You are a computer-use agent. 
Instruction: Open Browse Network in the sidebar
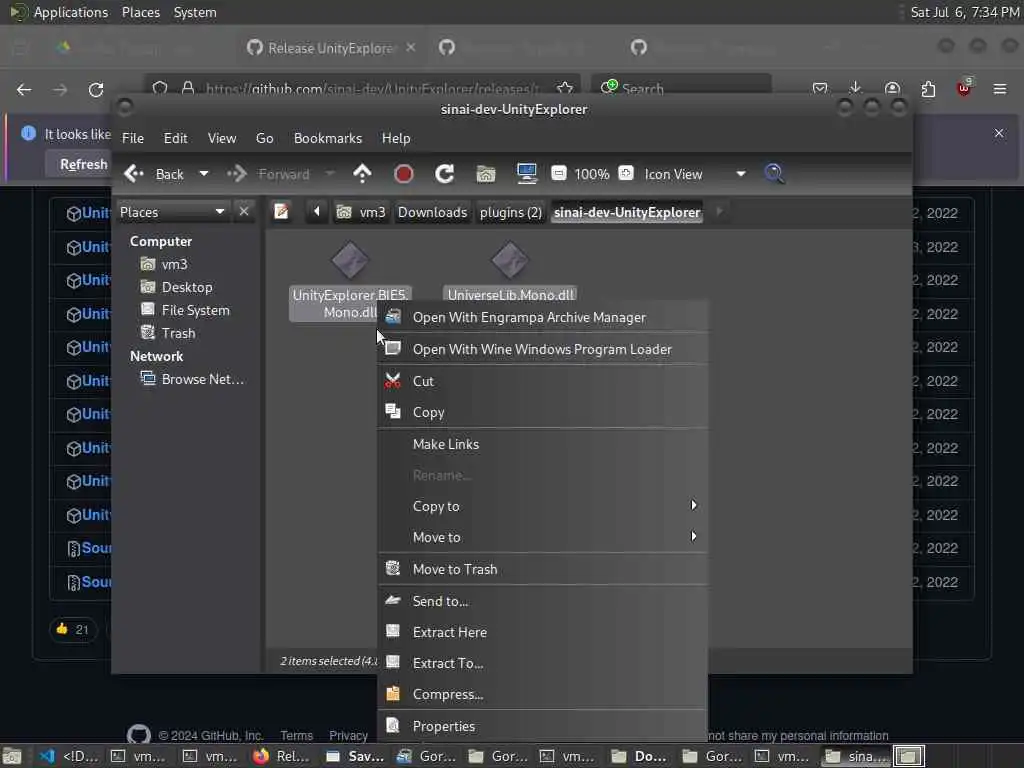click(x=202, y=379)
